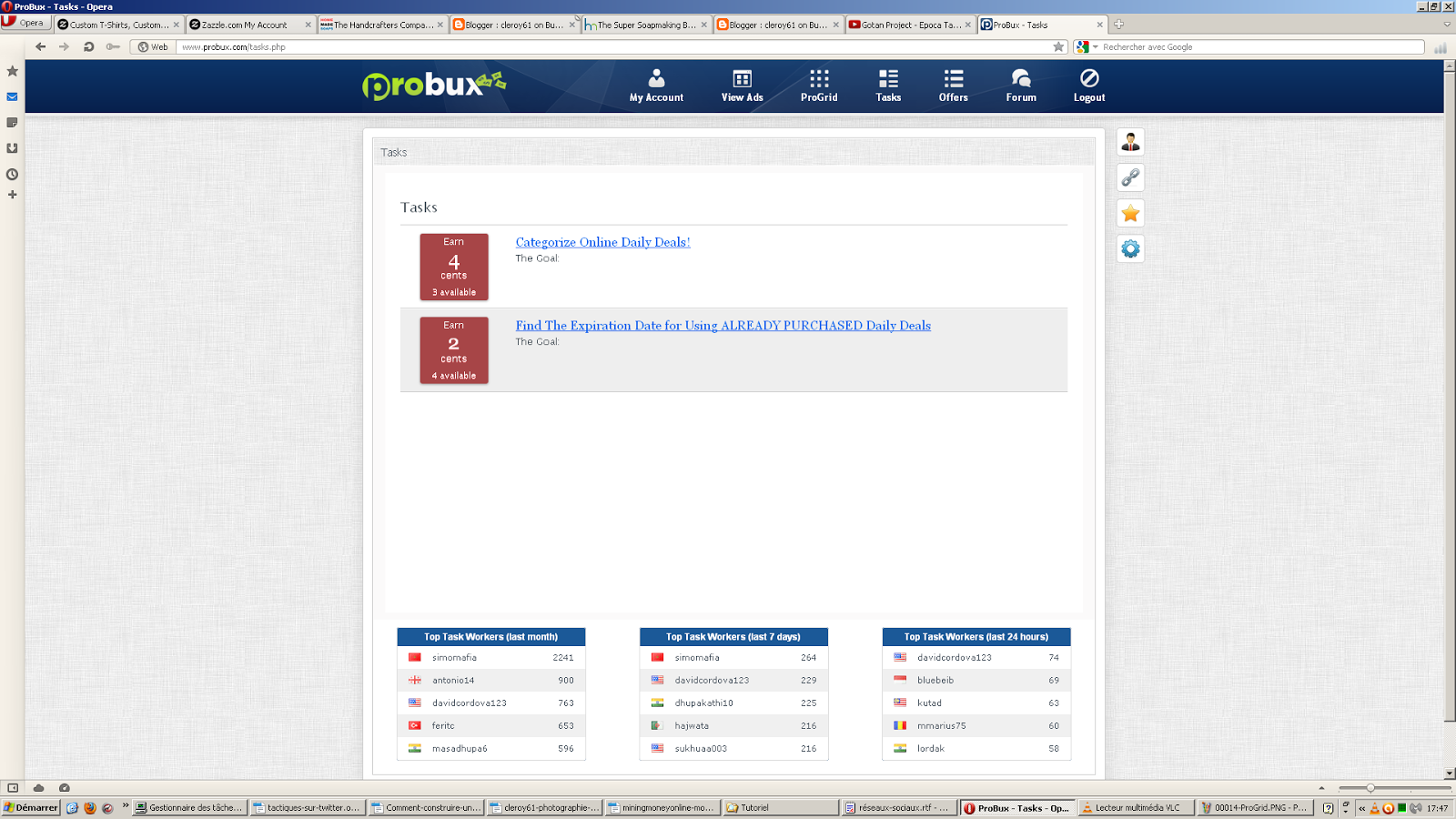This screenshot has height=819, width=1456.
Task: Click the Earn 2 cents badge
Action: pos(453,350)
